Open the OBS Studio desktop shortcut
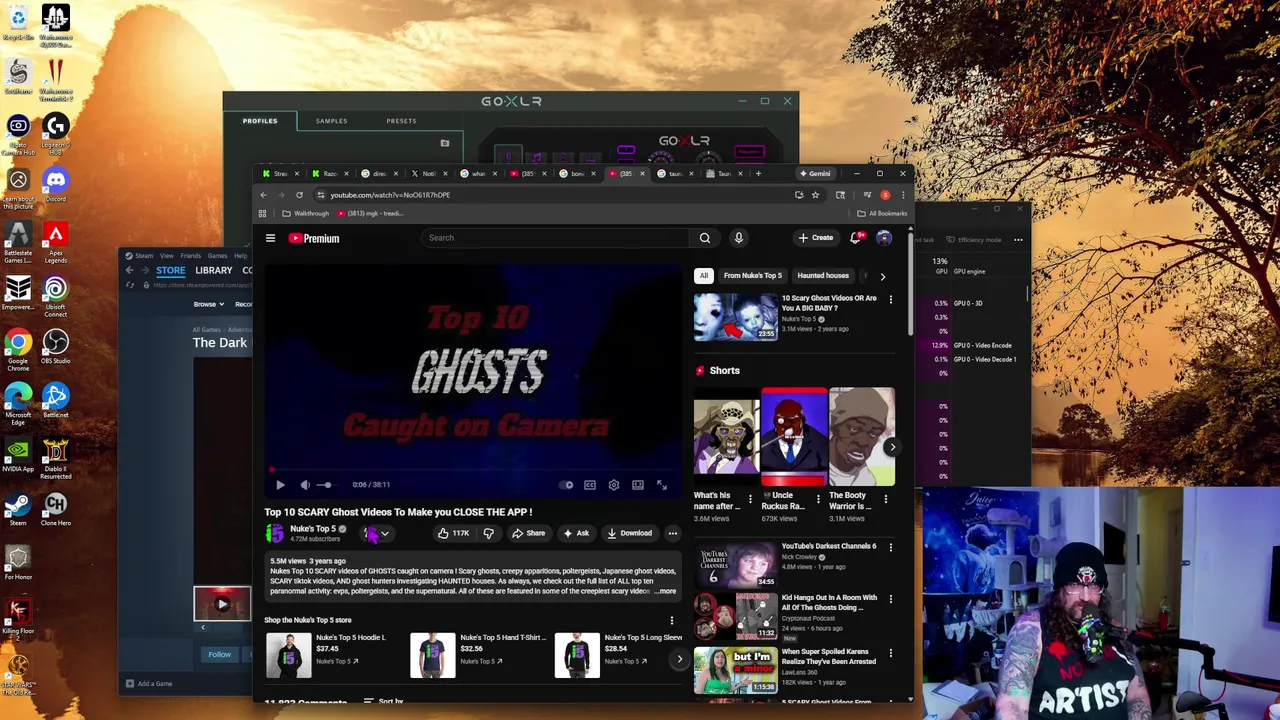 click(56, 347)
